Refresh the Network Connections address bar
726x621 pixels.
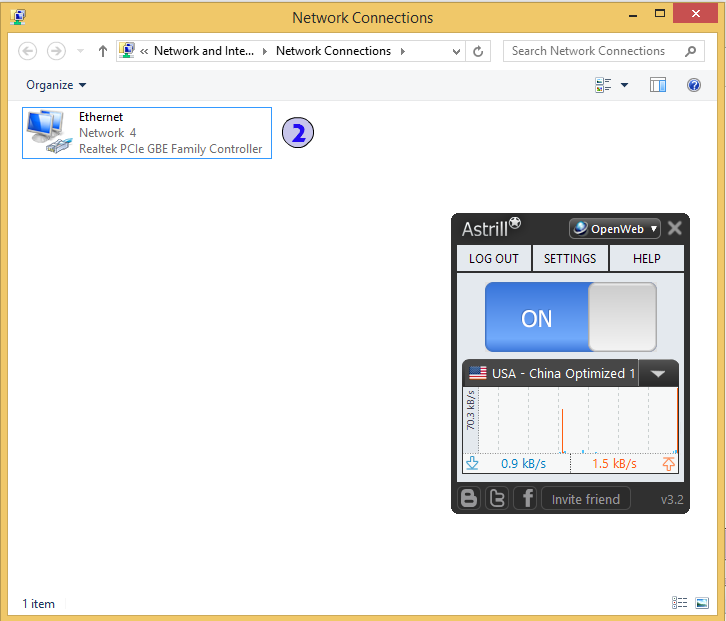tap(478, 51)
